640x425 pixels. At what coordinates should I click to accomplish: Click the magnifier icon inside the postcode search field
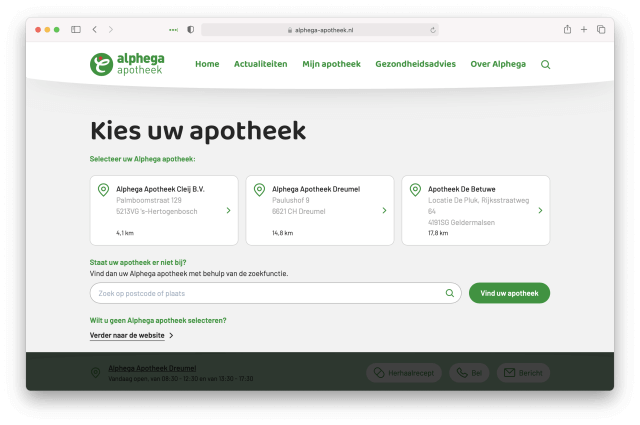point(449,293)
